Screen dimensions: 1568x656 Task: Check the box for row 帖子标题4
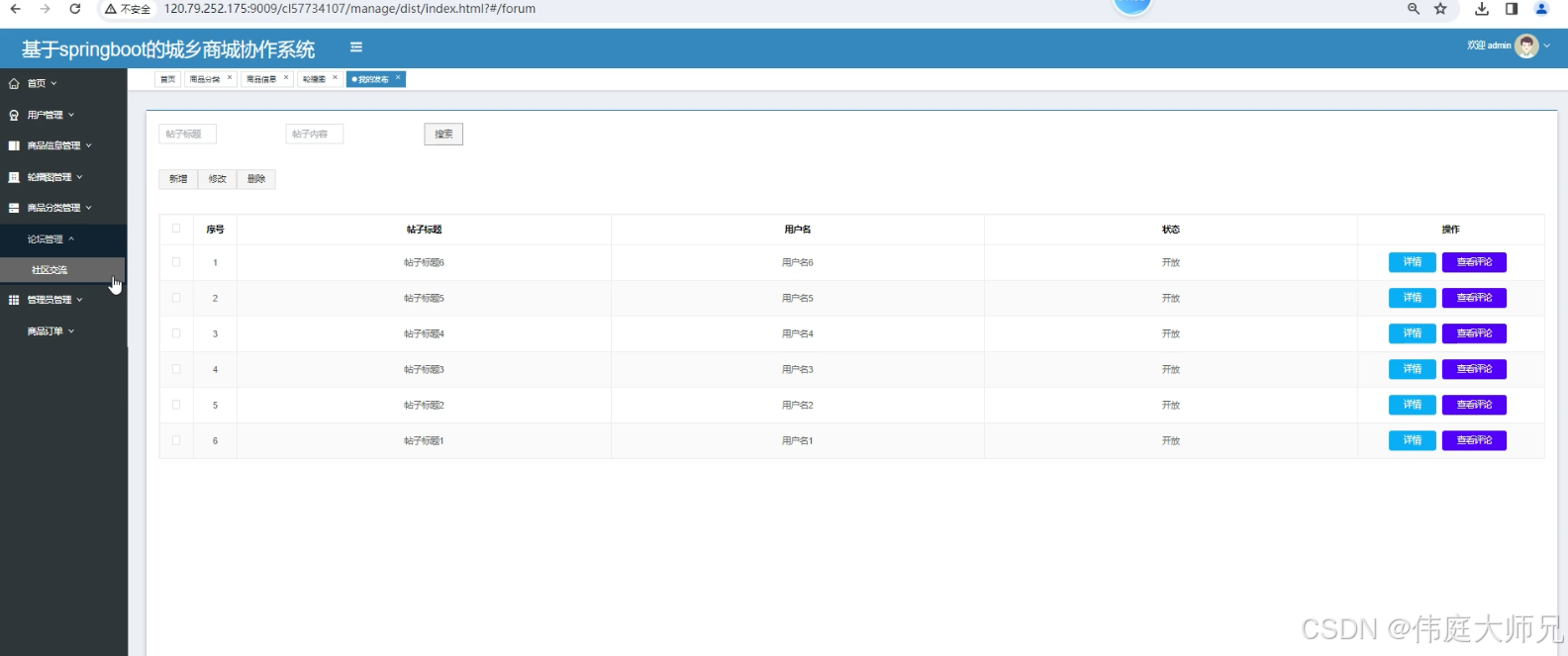pyautogui.click(x=176, y=333)
